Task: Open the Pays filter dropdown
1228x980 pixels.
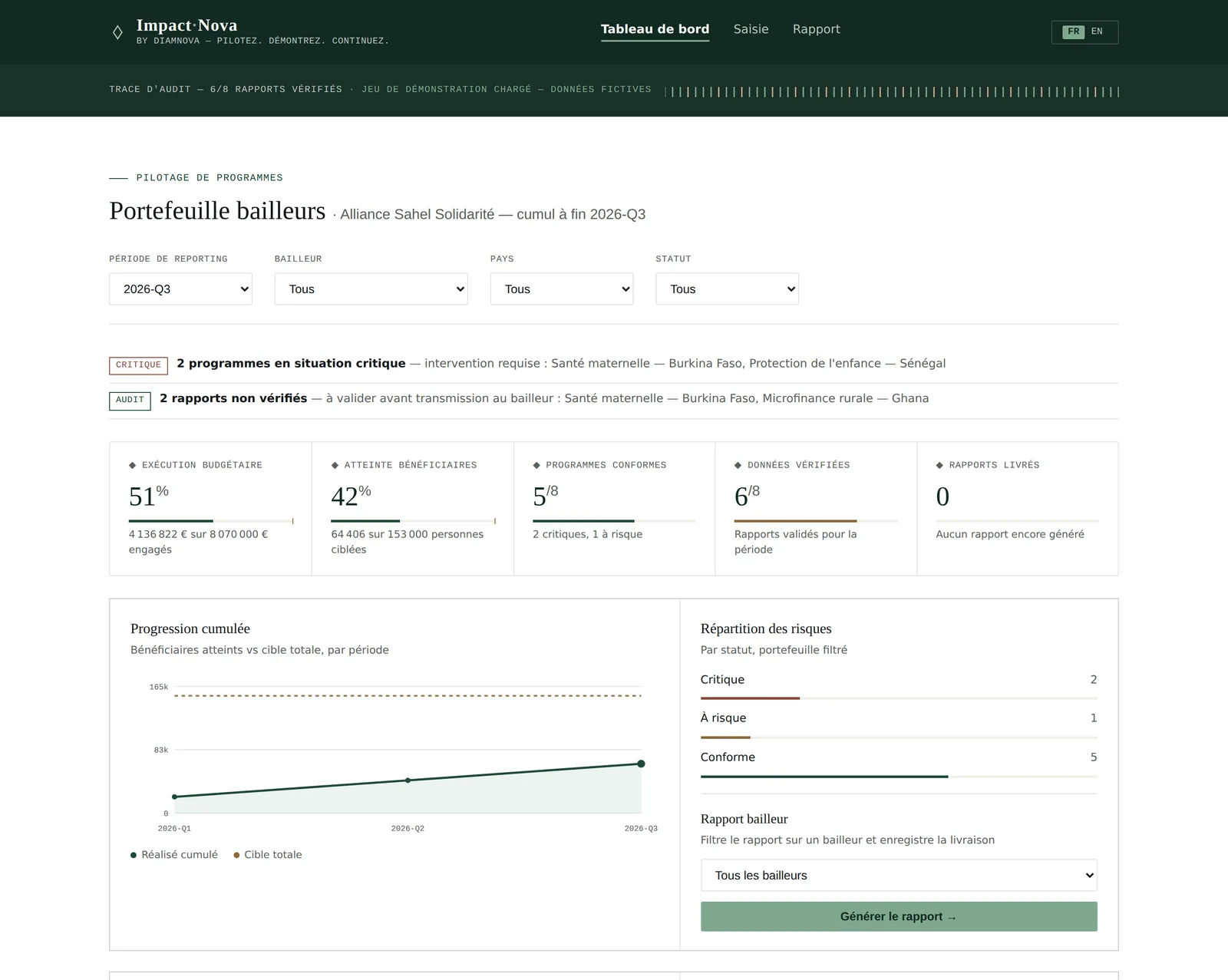Action: [562, 289]
